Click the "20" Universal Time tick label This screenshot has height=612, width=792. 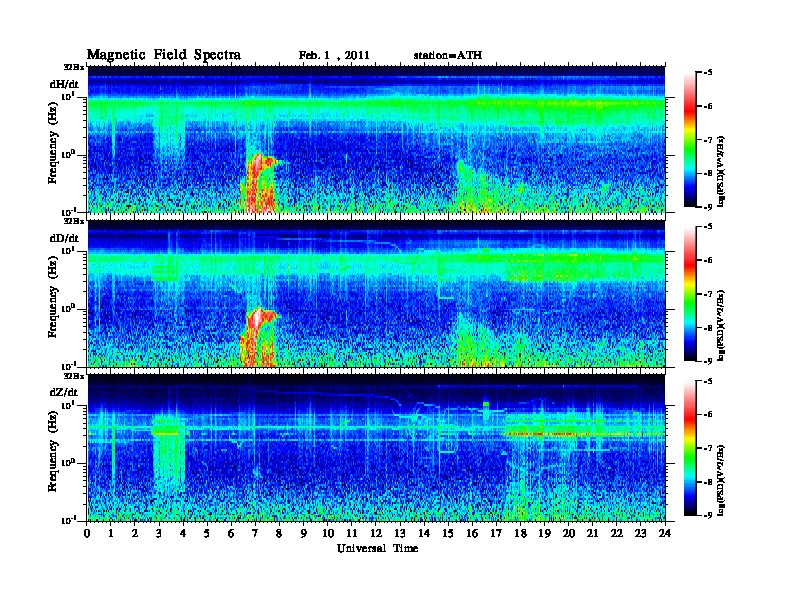[x=569, y=534]
